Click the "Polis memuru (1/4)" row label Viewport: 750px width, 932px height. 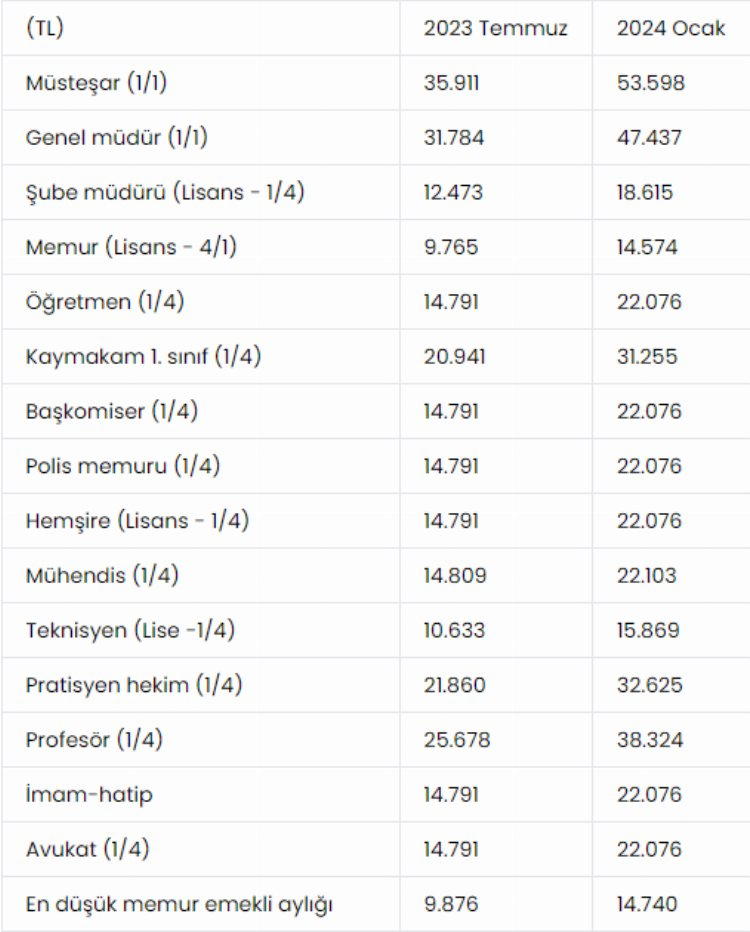123,466
